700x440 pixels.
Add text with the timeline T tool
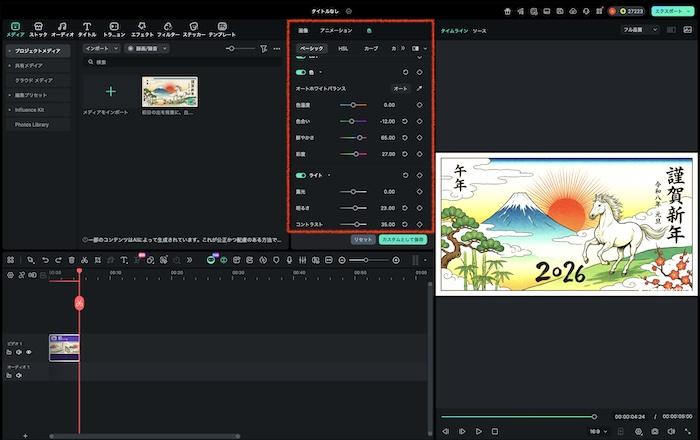point(124,260)
